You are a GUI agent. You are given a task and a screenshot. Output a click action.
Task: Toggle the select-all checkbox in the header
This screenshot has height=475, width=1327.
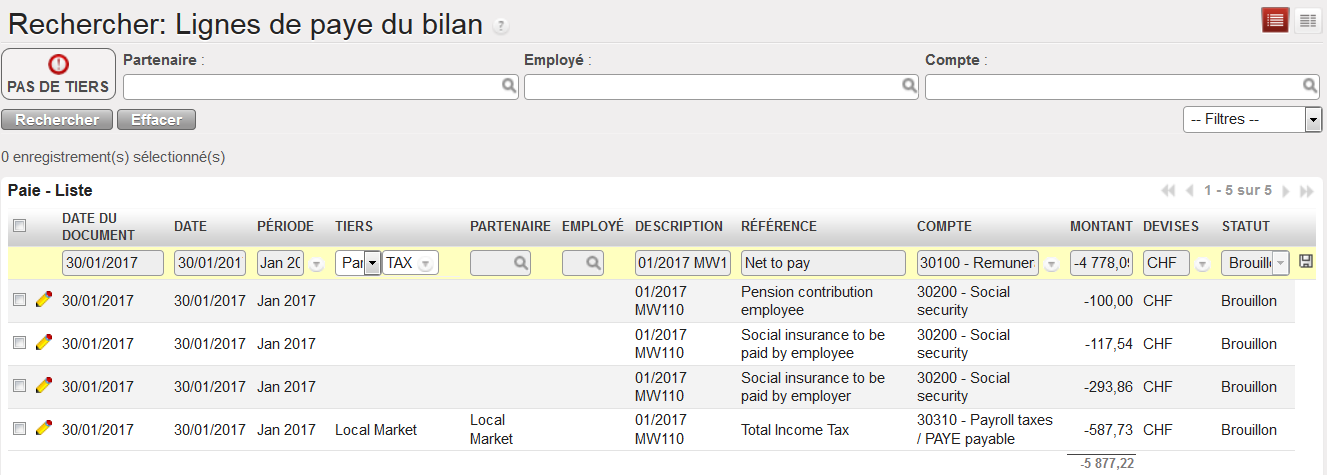pos(19,226)
